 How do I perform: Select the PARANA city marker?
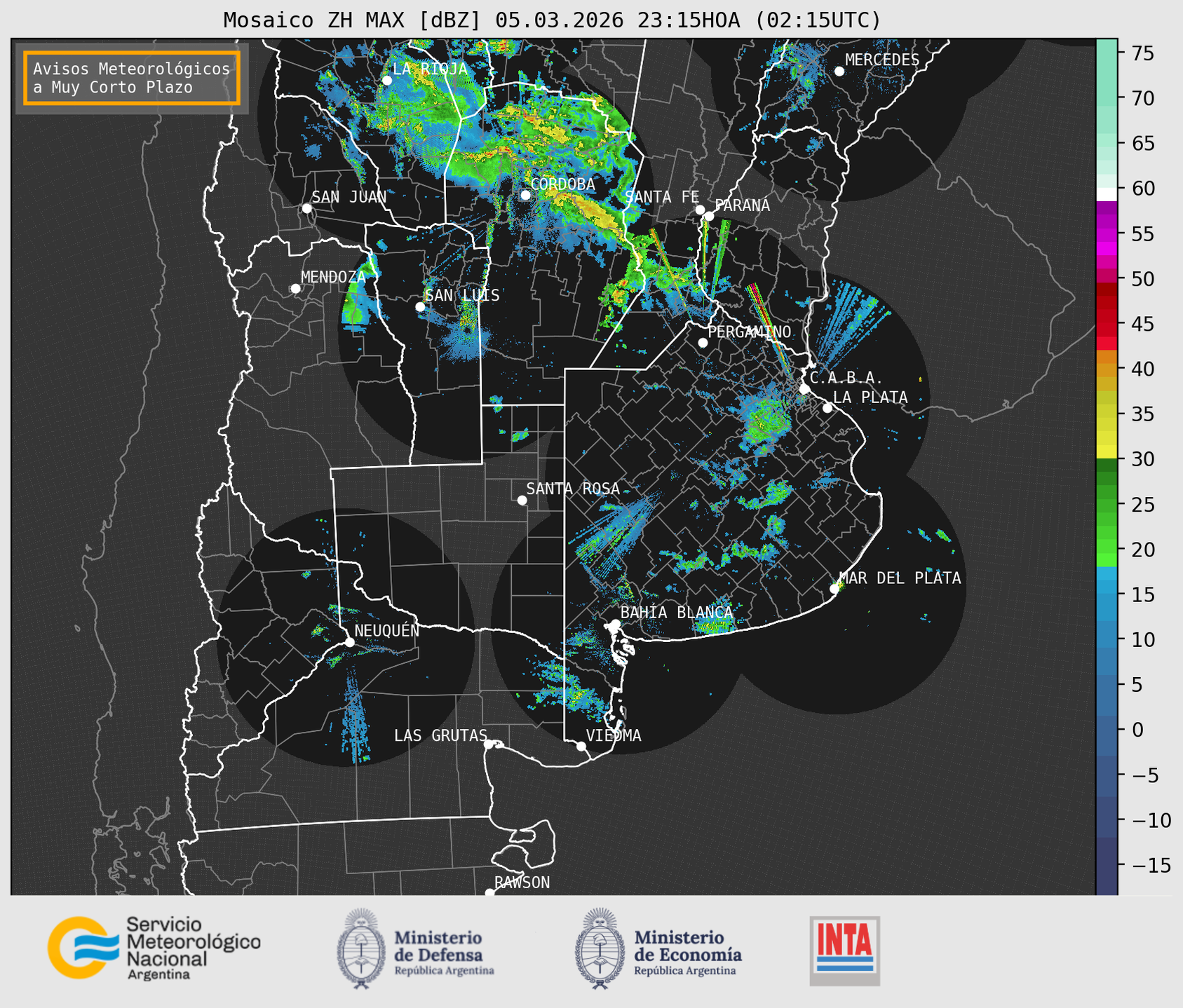[x=709, y=216]
